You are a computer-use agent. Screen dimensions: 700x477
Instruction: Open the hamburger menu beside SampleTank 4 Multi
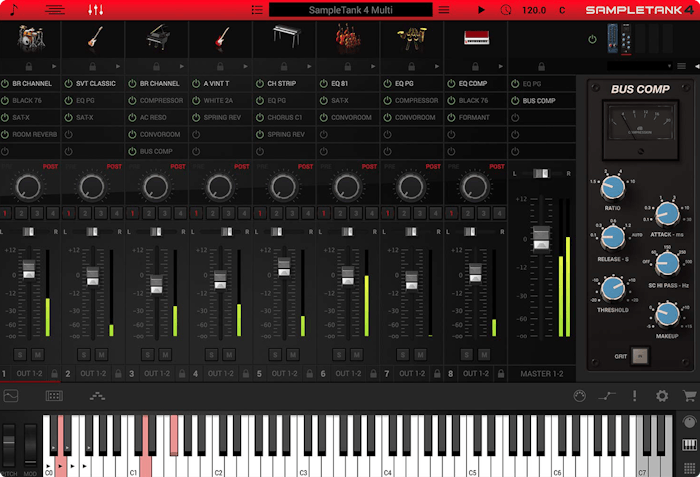(444, 9)
